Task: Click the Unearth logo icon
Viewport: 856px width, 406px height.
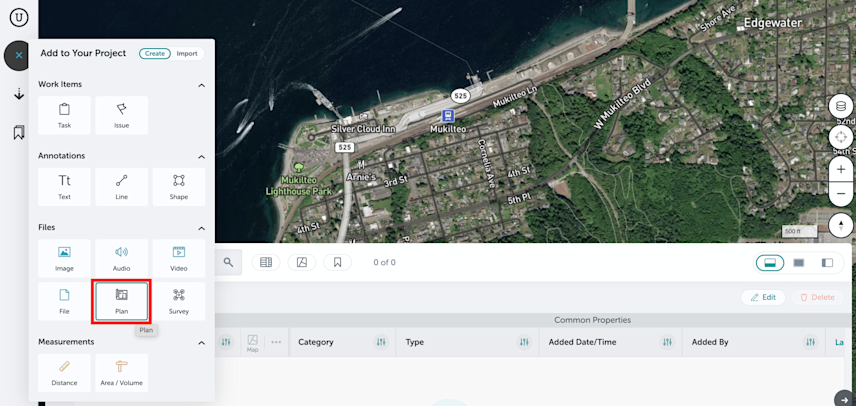Action: click(x=19, y=16)
